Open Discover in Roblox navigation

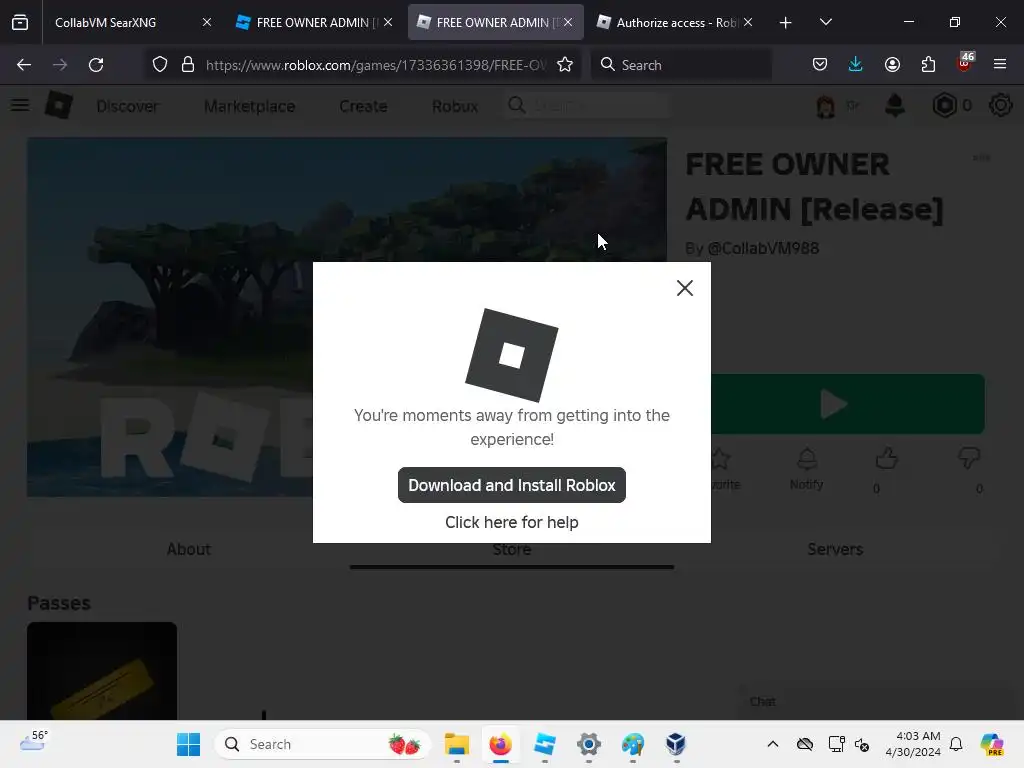(127, 106)
